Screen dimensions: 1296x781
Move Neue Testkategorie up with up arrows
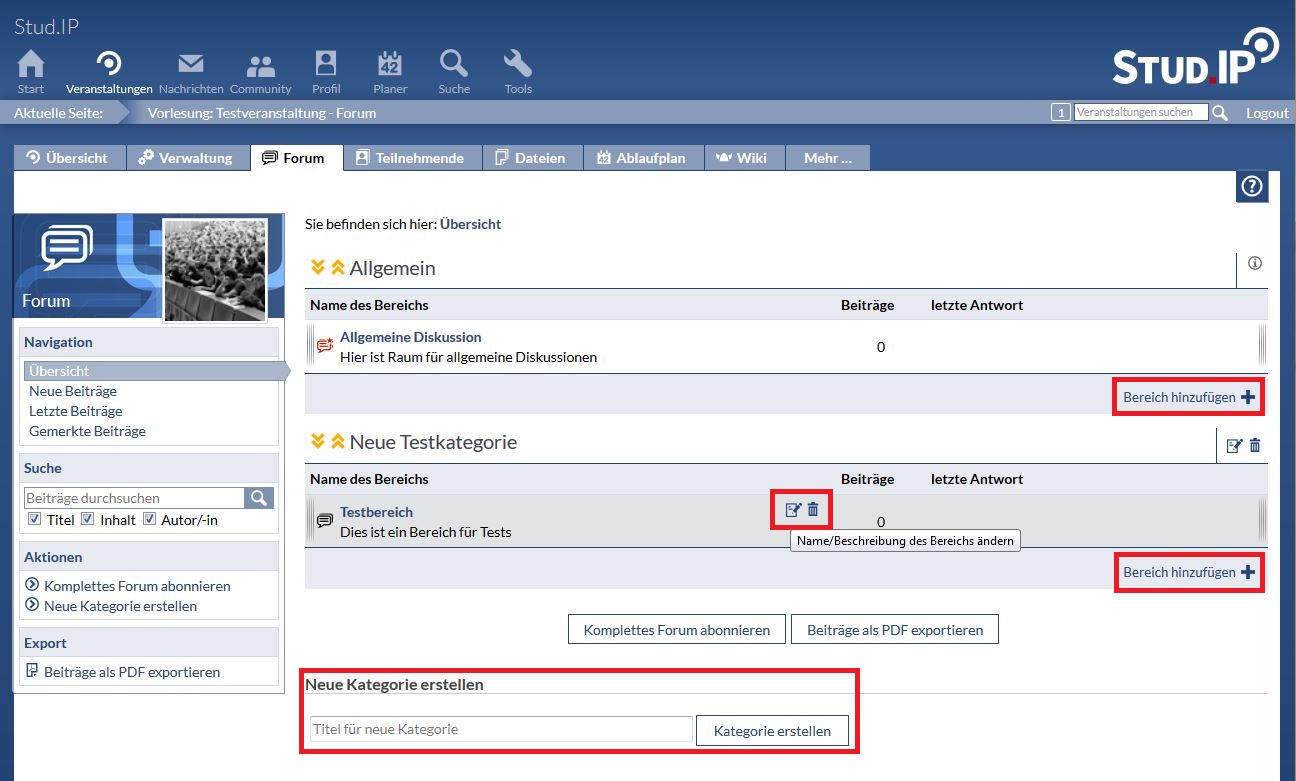338,442
